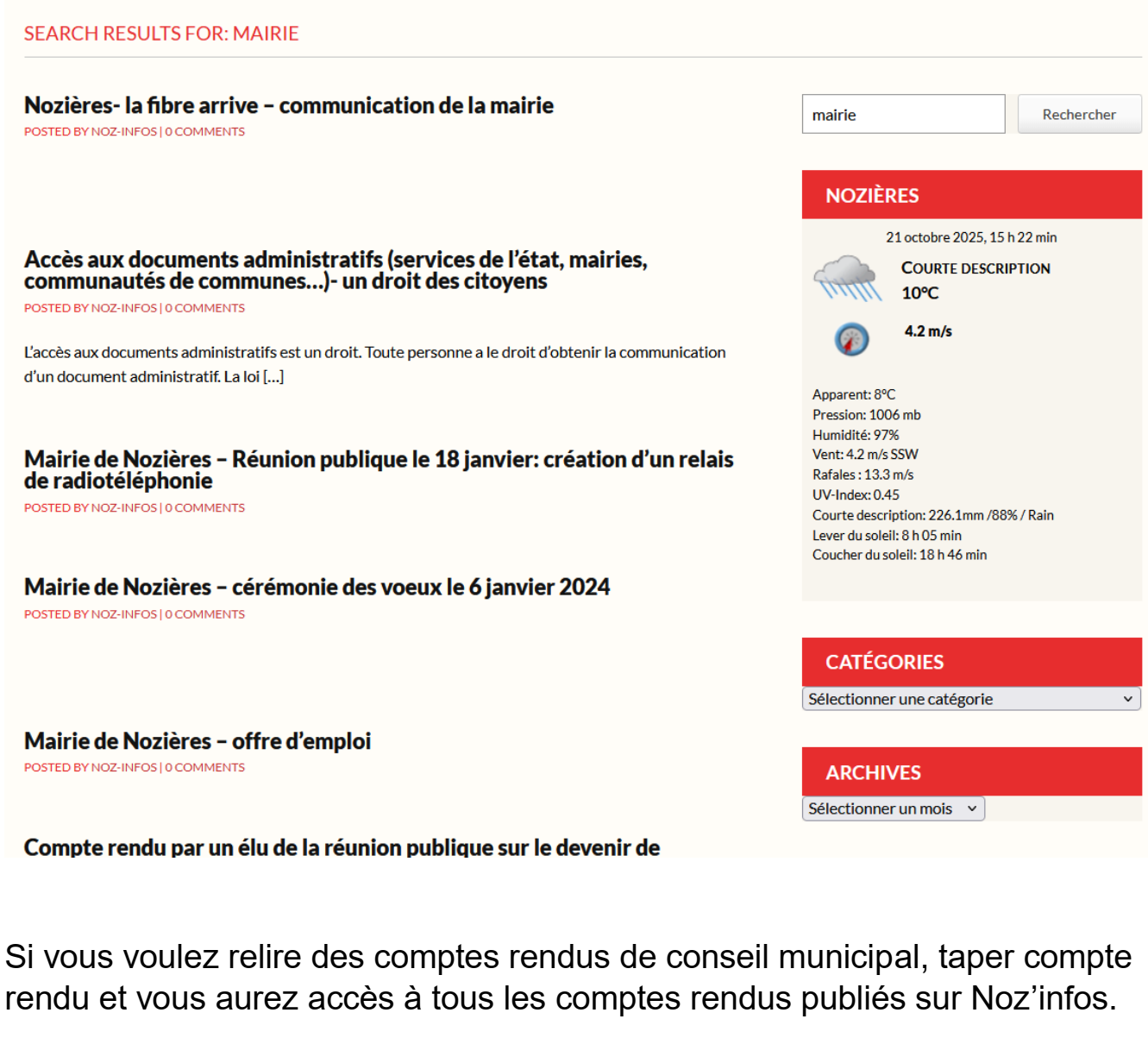Open Compte rendu par un élu article
This screenshot has height=1038, width=1148.
click(342, 847)
